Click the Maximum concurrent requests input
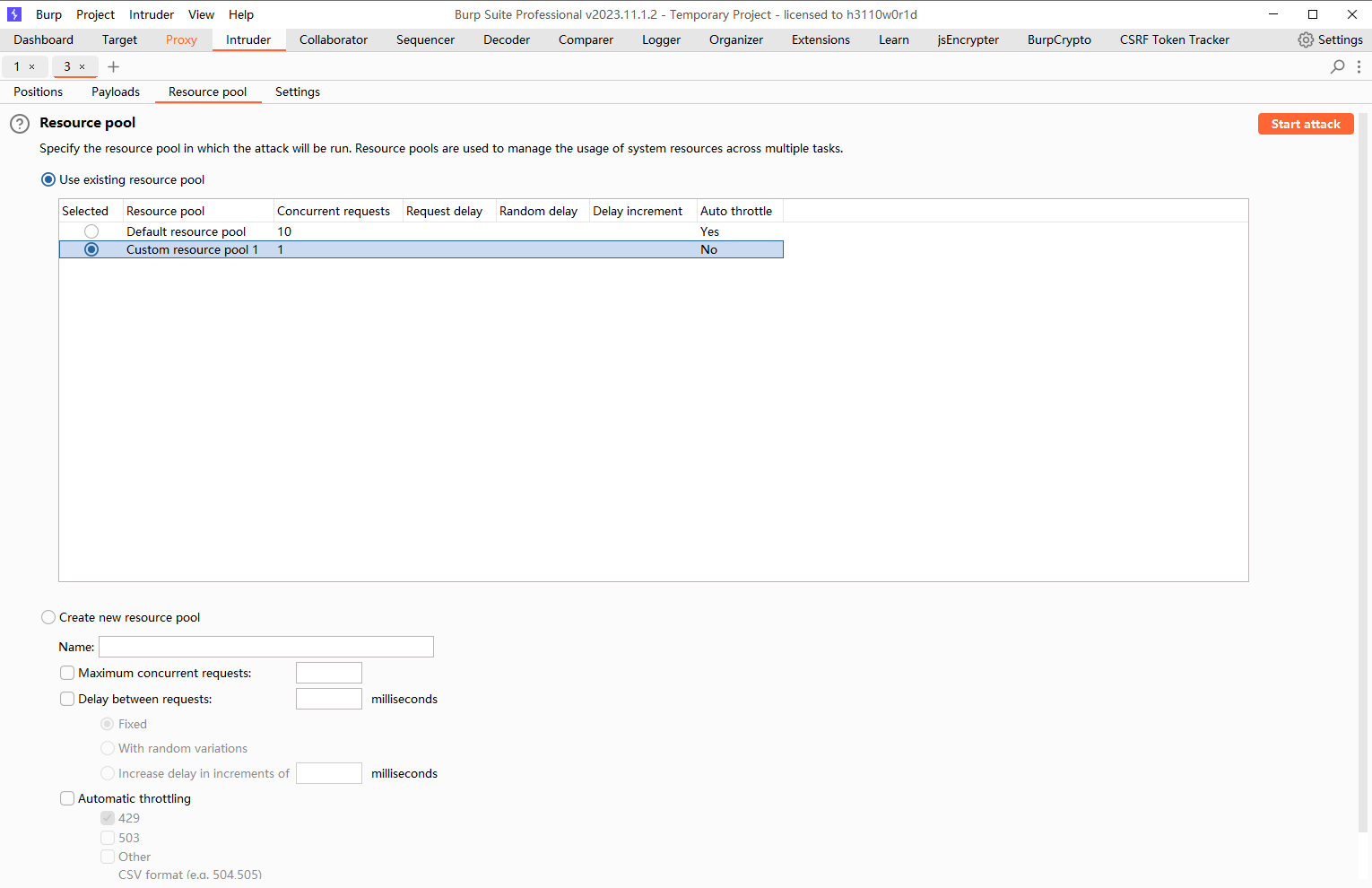1372x888 pixels. pyautogui.click(x=329, y=673)
